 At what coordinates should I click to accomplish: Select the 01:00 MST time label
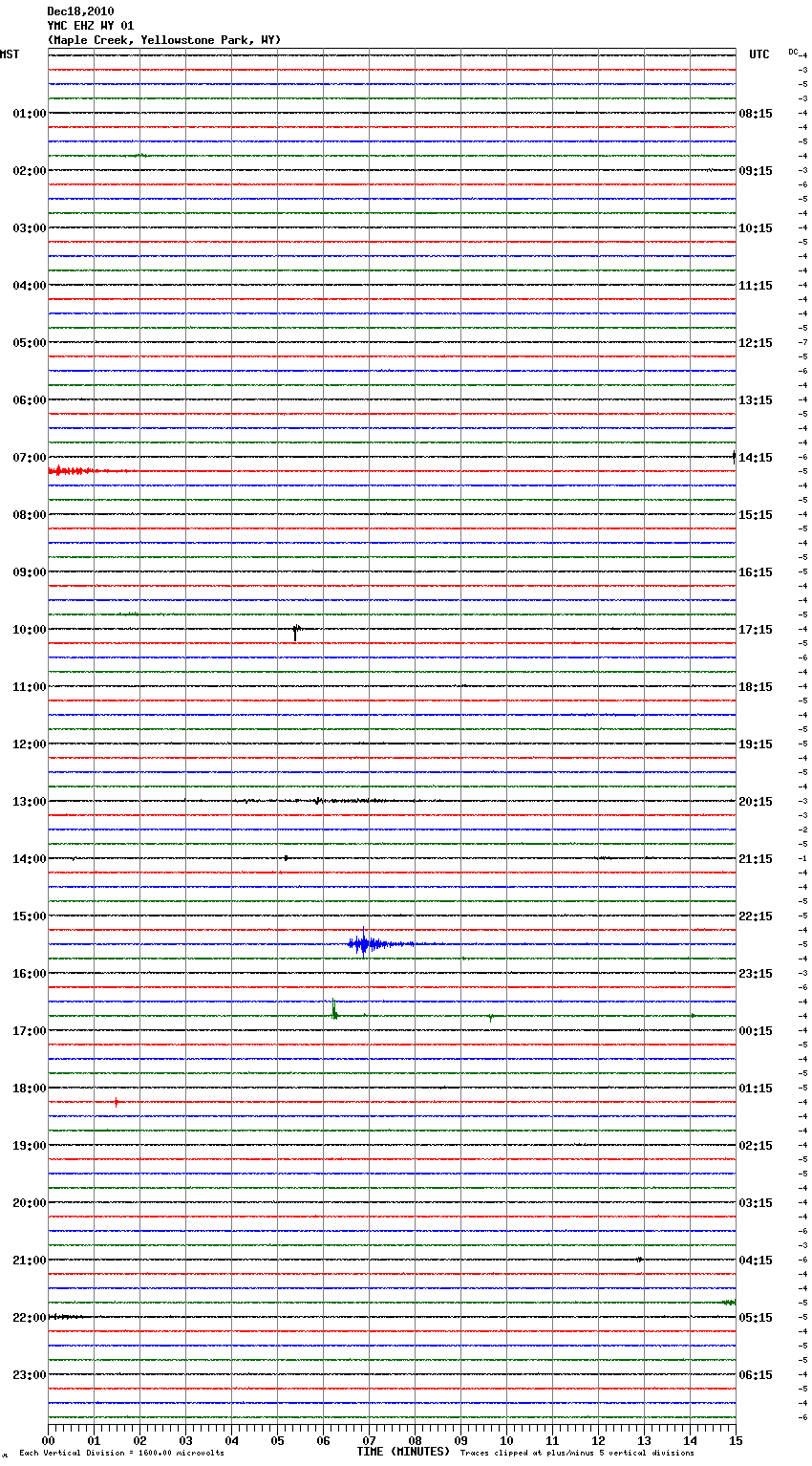tap(29, 114)
